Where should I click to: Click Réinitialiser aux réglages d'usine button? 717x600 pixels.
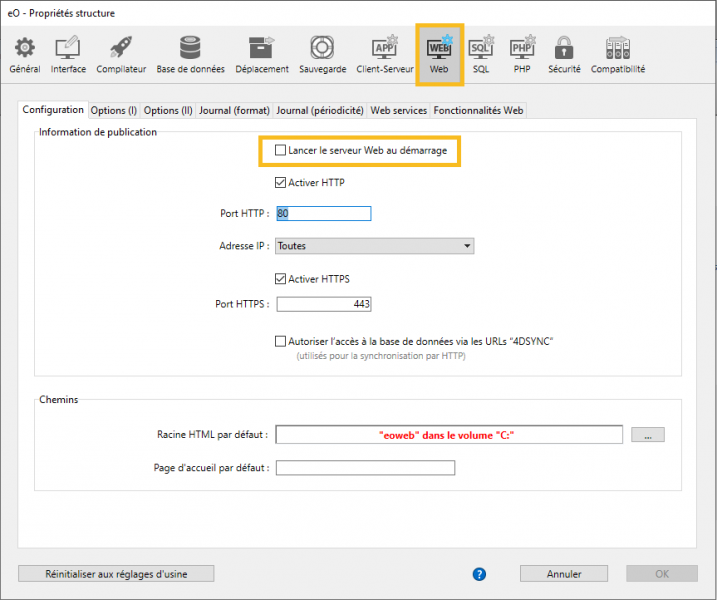(116, 574)
